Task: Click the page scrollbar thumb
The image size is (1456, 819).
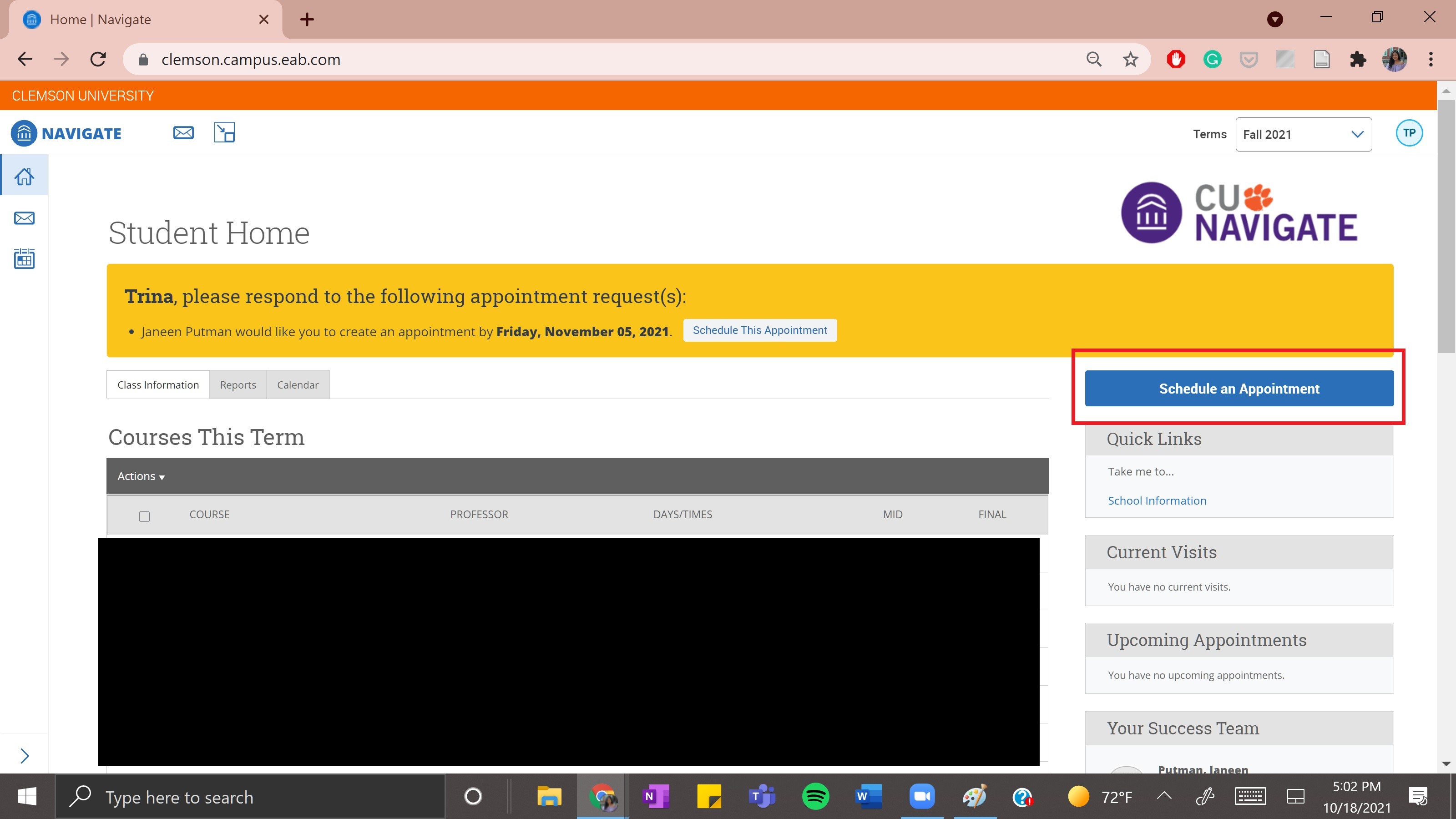Action: (x=1446, y=226)
